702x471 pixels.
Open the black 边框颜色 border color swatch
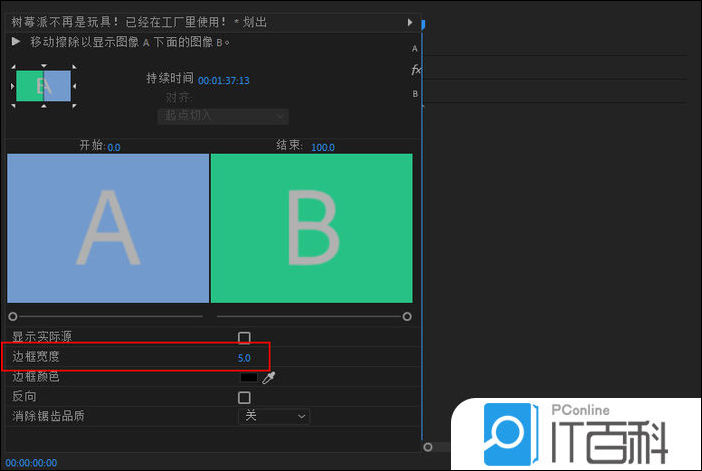click(249, 377)
